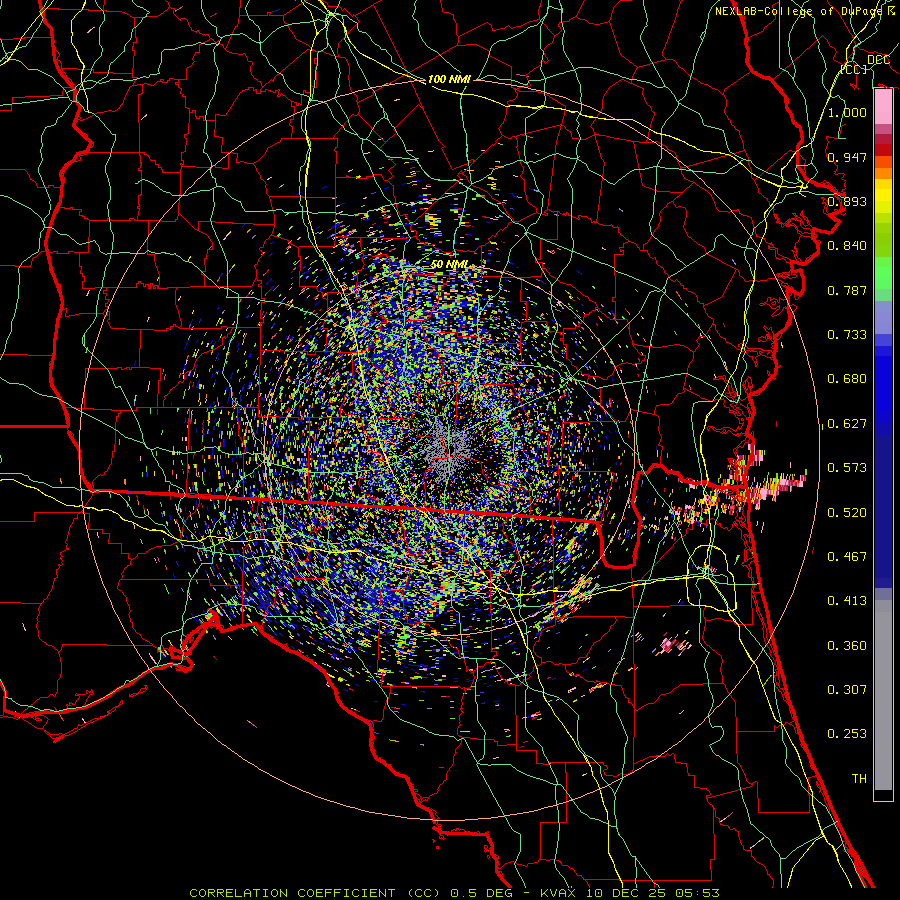The width and height of the screenshot is (900, 900).
Task: Select the 0.307 legend value
Action: coord(847,689)
